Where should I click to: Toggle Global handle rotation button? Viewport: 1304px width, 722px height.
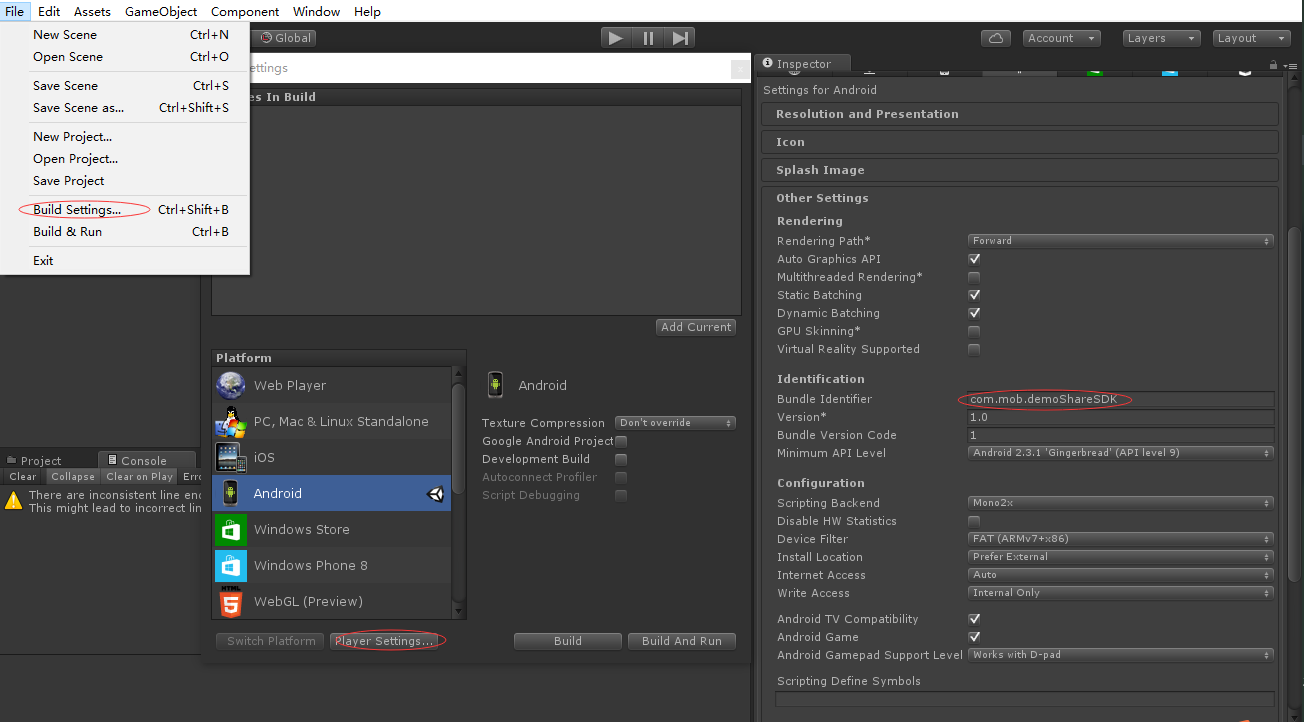[x=286, y=38]
